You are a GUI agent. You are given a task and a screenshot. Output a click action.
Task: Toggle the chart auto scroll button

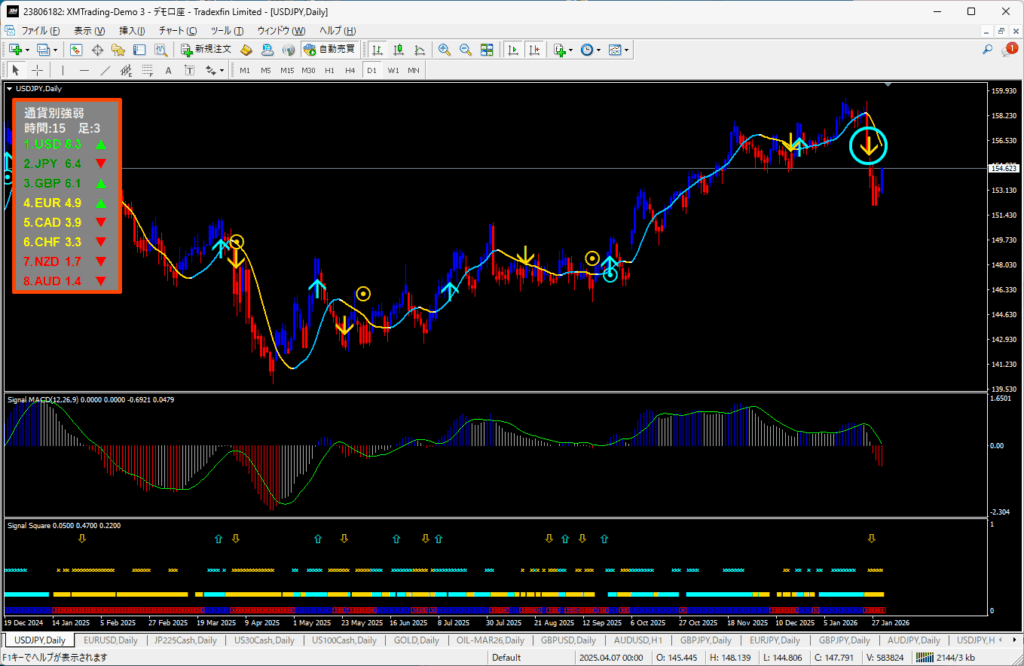coord(512,49)
